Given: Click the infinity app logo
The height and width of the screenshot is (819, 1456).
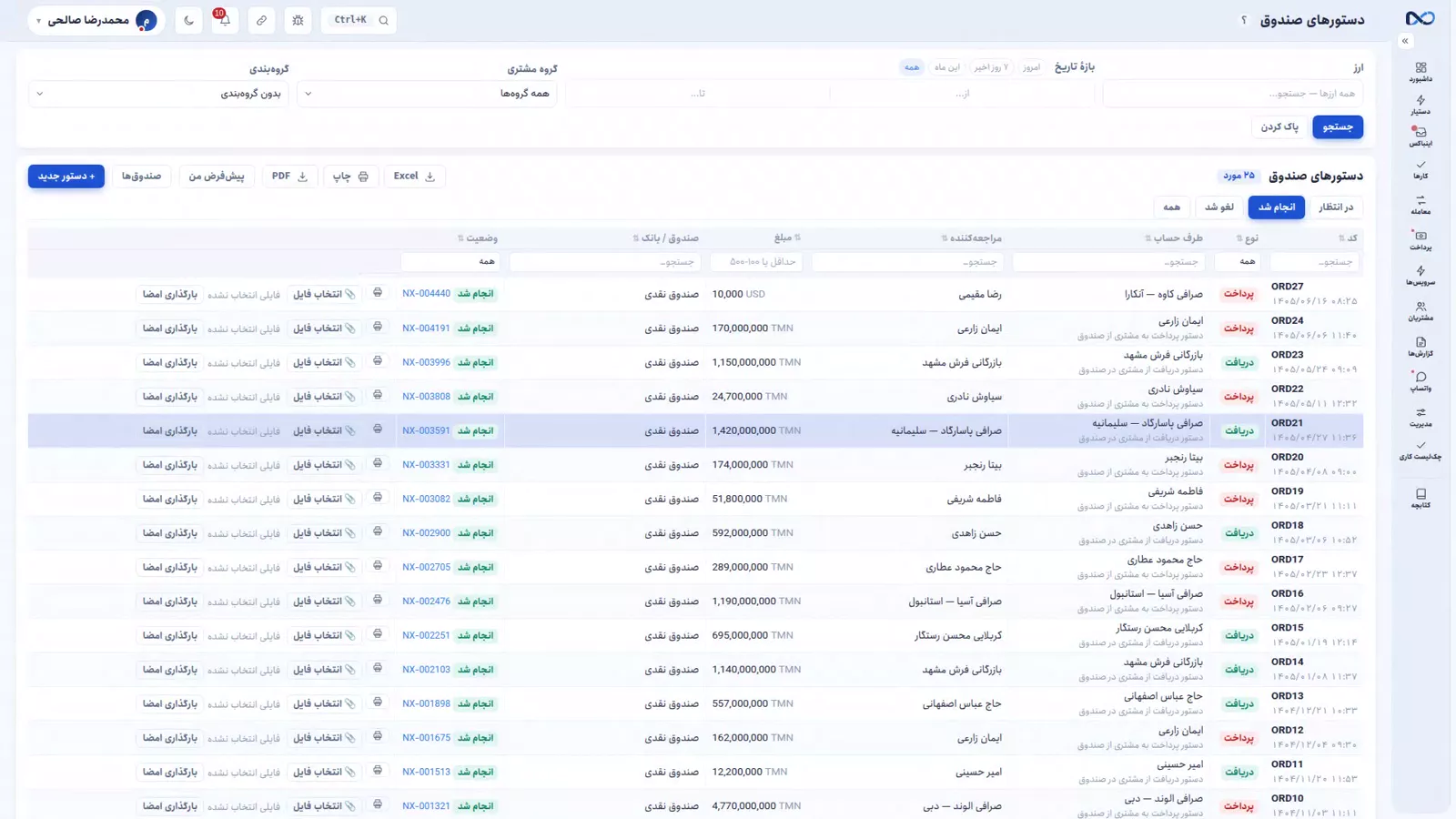Looking at the screenshot, I should tap(1420, 19).
